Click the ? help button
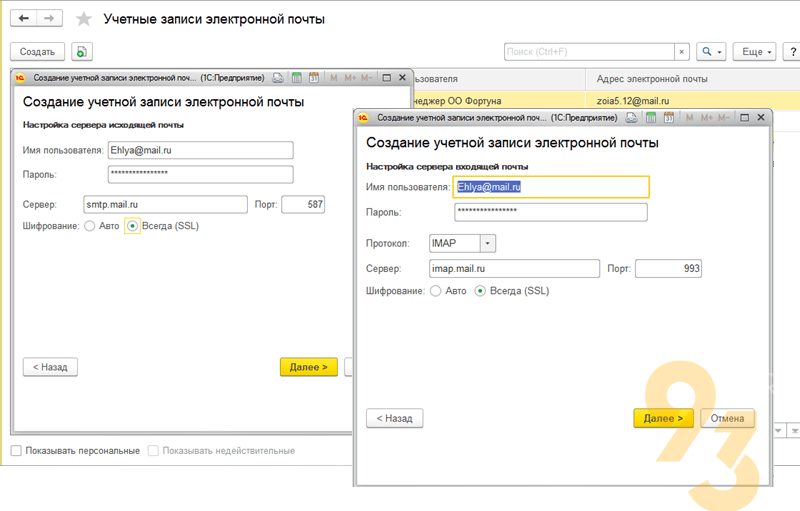Screen dimensions: 800x511 [792, 52]
